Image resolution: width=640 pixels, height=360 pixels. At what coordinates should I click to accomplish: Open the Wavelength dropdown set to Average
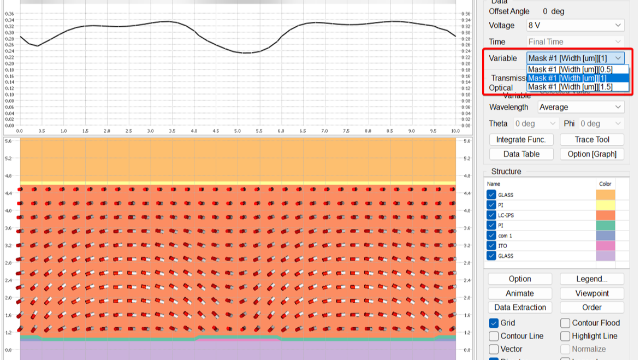click(580, 107)
